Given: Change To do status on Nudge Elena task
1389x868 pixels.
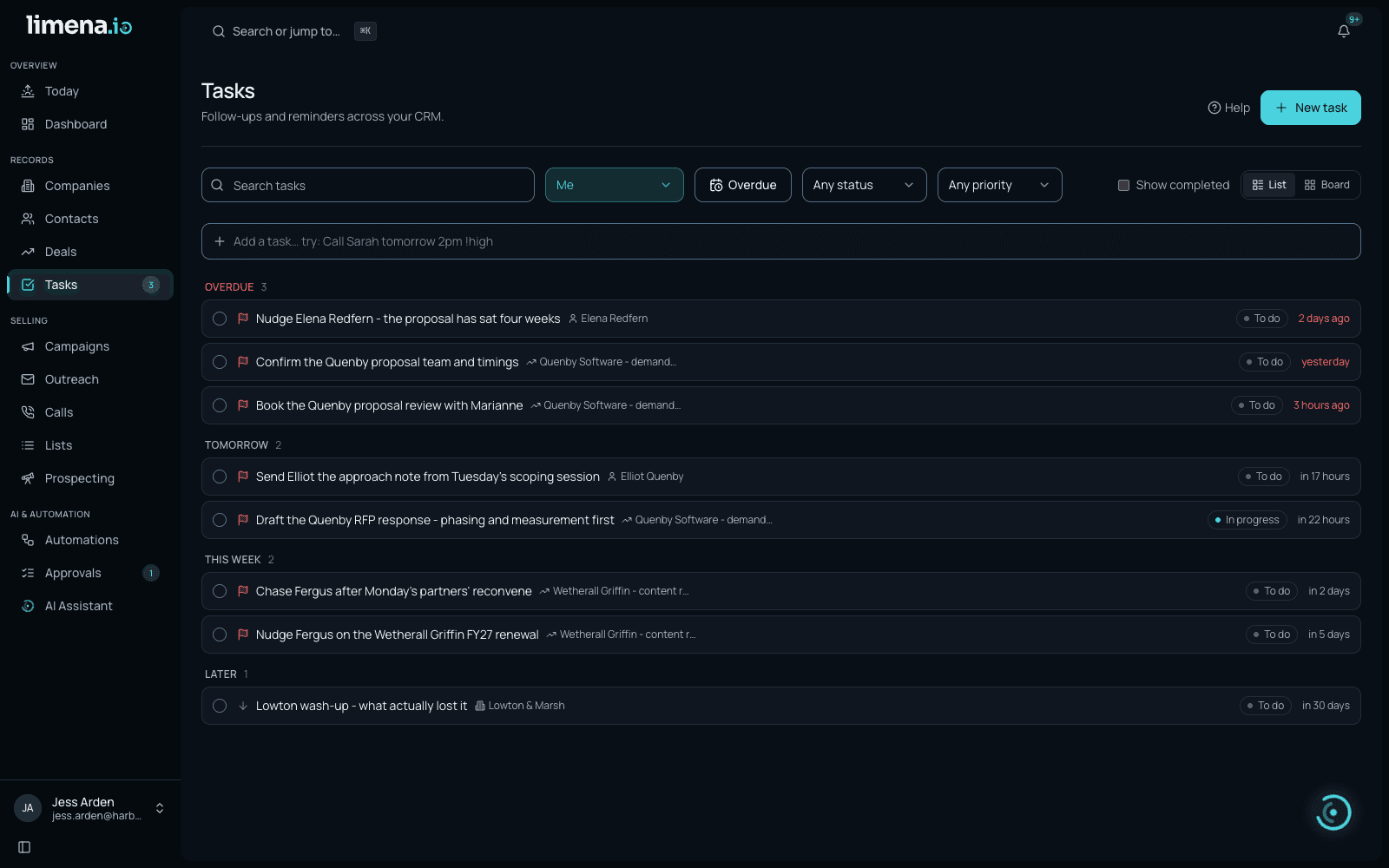Looking at the screenshot, I should tap(1261, 319).
